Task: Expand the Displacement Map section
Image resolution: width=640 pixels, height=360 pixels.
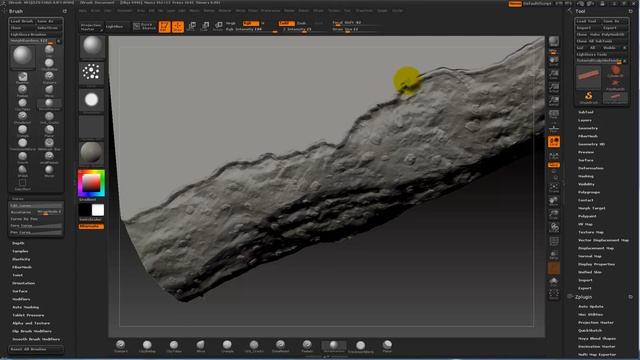Action: coord(596,248)
